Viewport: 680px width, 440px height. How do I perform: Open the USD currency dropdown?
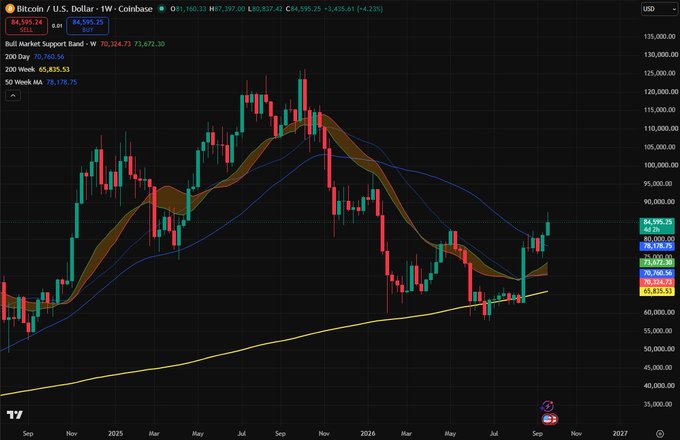click(x=659, y=9)
